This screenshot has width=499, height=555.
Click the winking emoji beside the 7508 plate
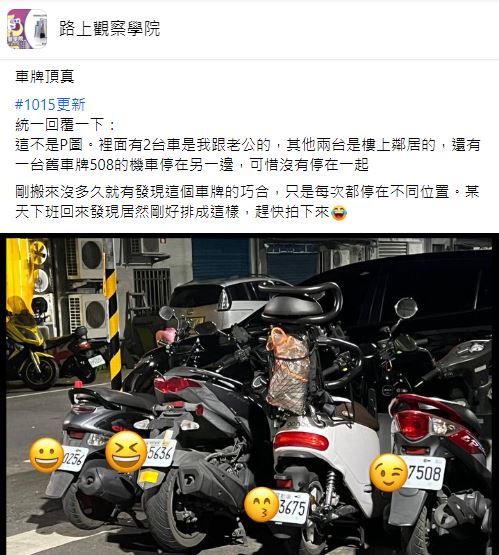pyautogui.click(x=389, y=473)
